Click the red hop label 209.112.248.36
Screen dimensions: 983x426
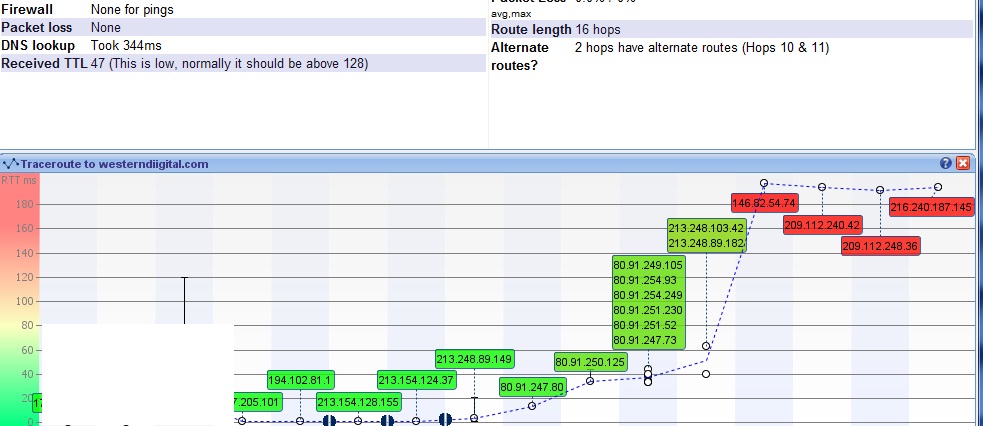click(x=880, y=246)
